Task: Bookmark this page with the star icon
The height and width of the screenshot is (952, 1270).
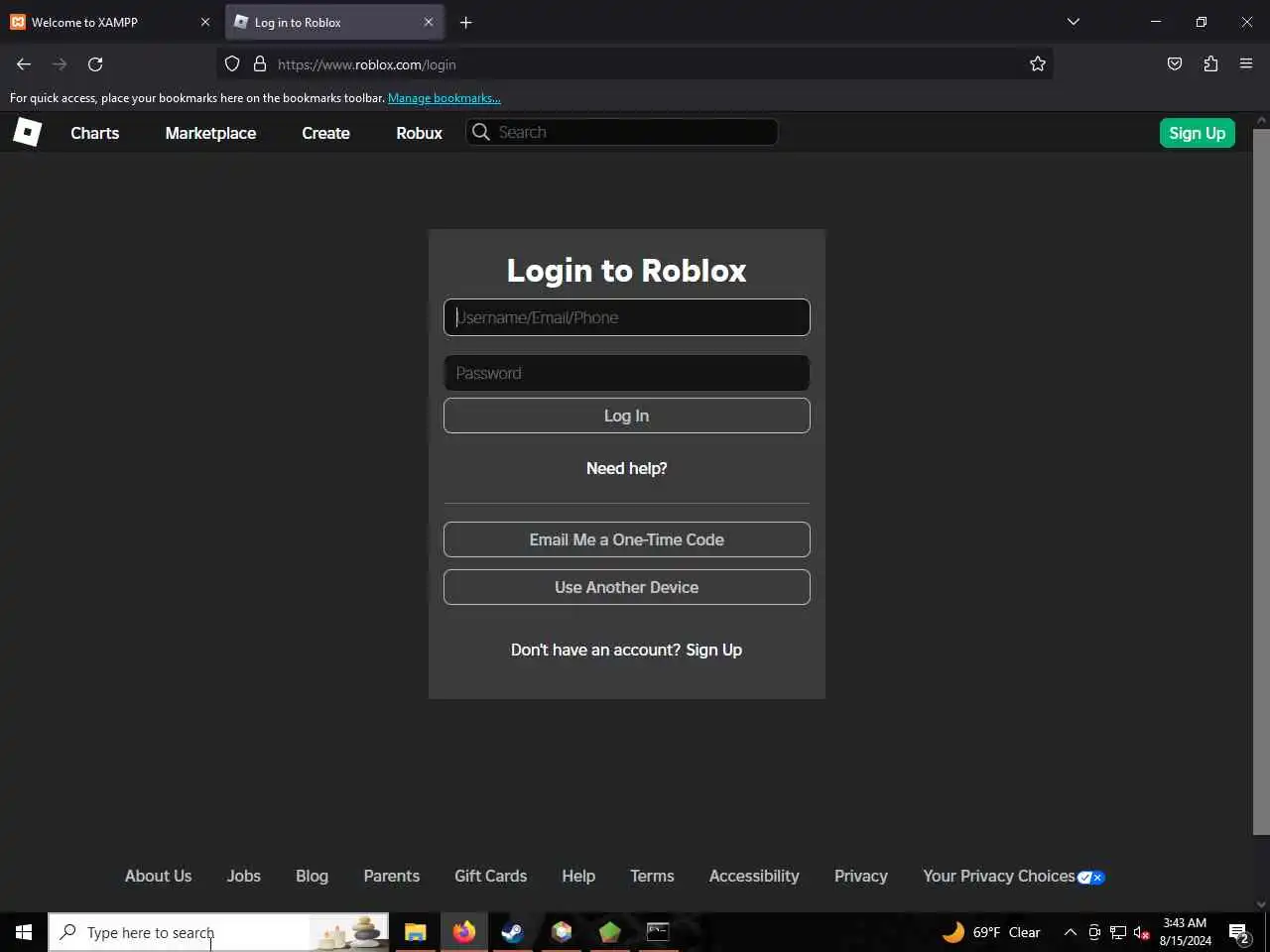Action: (1038, 64)
